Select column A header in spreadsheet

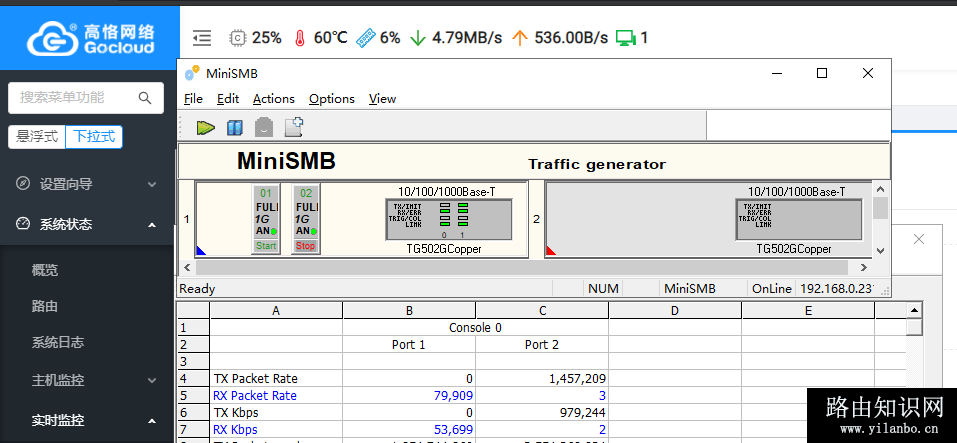click(x=276, y=311)
